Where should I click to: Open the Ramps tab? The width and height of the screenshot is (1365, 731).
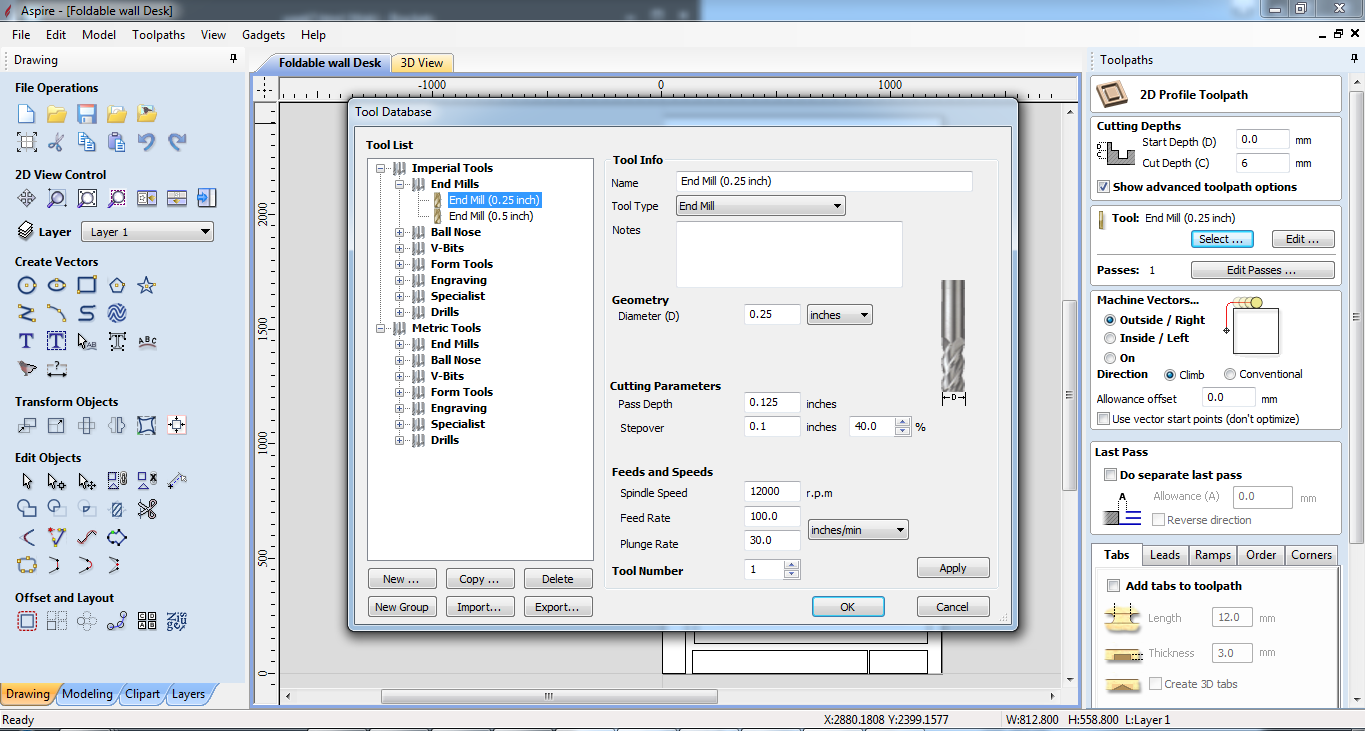click(x=1212, y=555)
